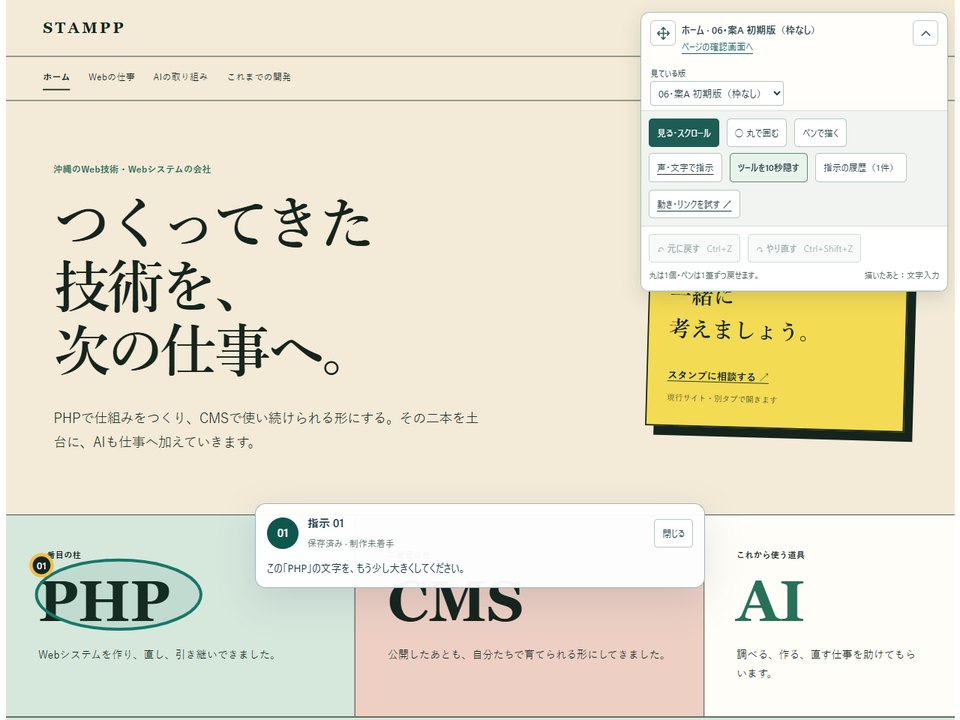This screenshot has height=720, width=960.
Task: Click the これから使う道具 label
Action: [x=770, y=555]
